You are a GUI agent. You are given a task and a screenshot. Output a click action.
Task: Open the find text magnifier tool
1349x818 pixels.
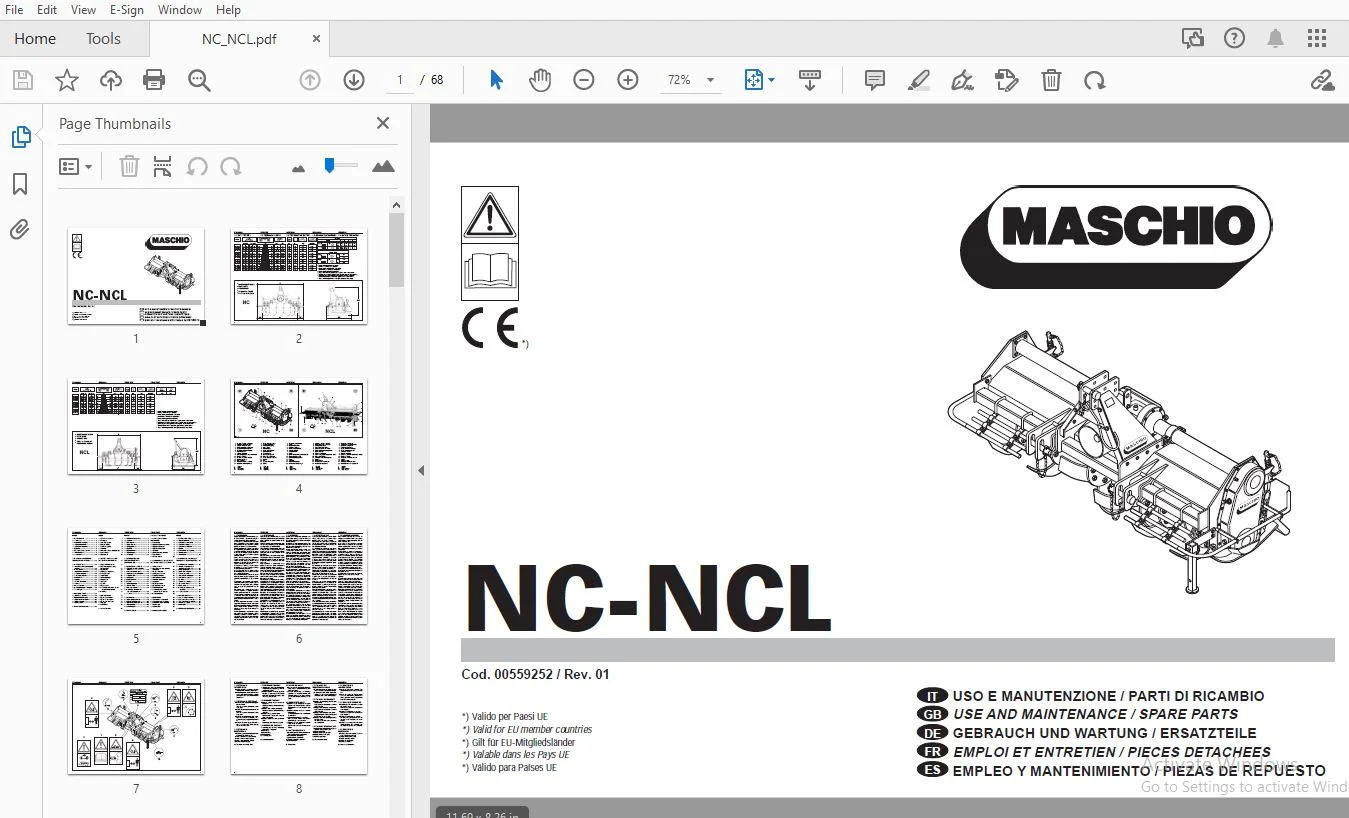[x=199, y=80]
